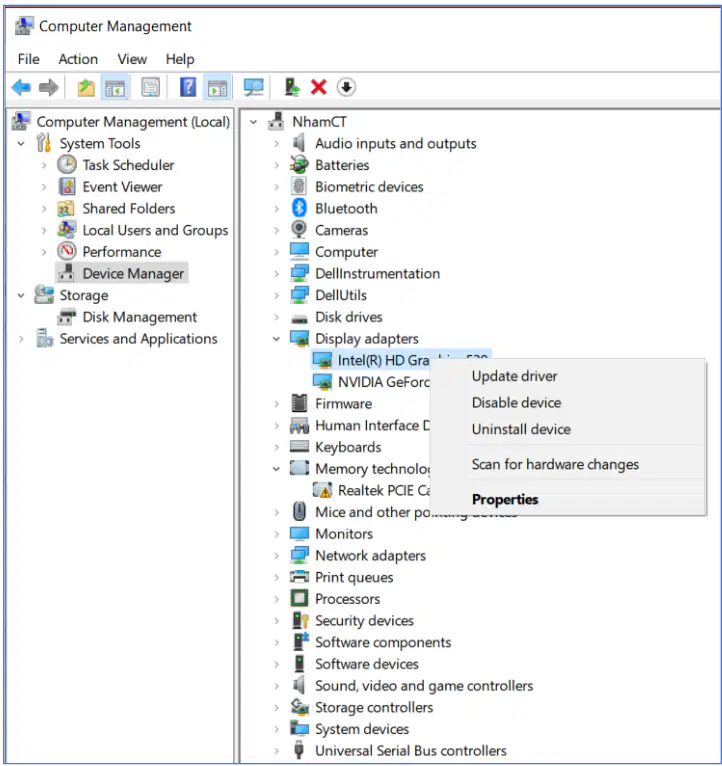Select the Human Interface Devices category

tap(372, 426)
